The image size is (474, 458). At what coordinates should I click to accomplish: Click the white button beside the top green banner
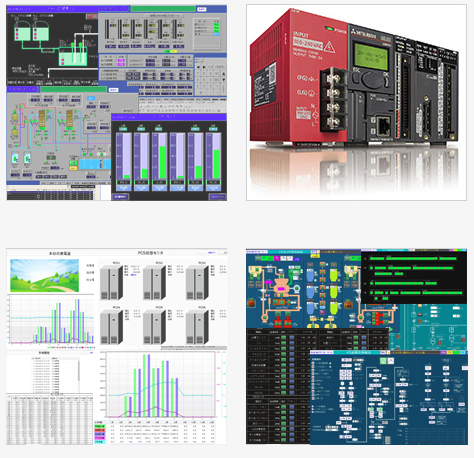click(x=202, y=9)
